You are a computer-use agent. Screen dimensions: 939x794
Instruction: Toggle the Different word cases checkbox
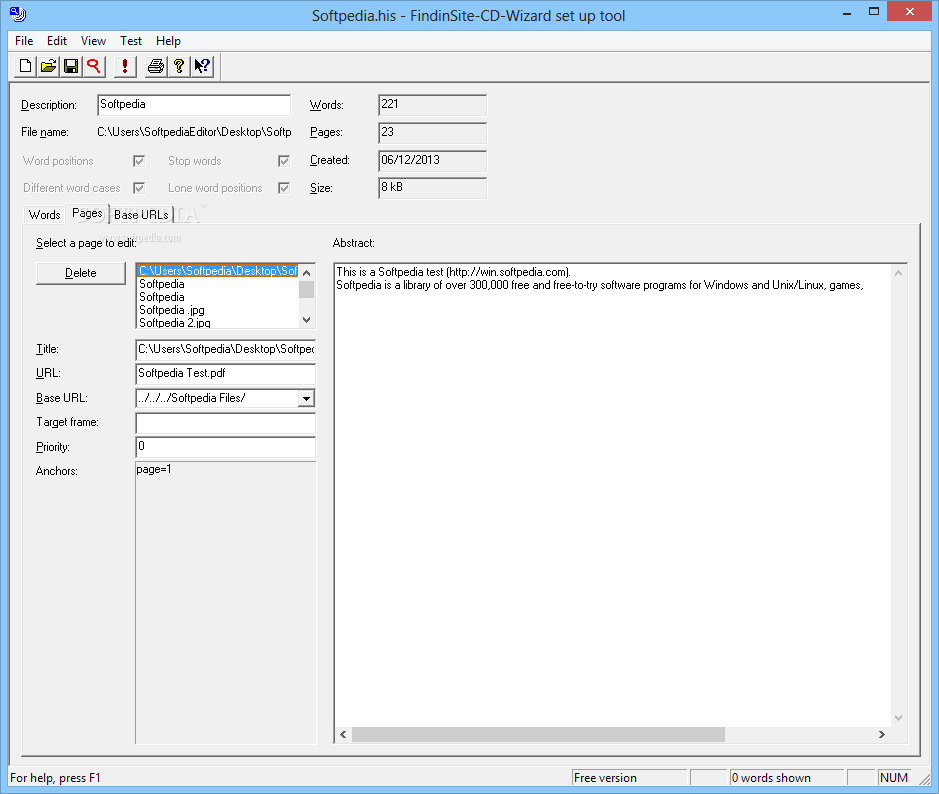pyautogui.click(x=139, y=188)
